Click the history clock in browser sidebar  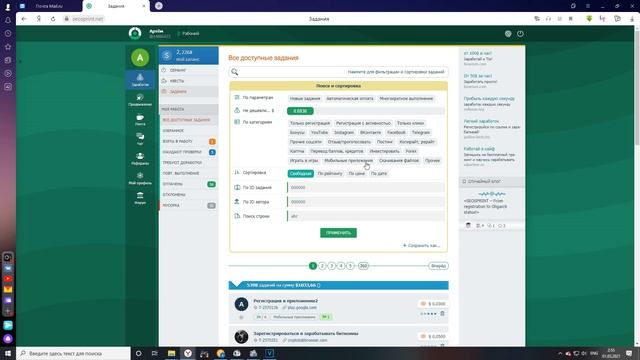pyautogui.click(x=8, y=33)
